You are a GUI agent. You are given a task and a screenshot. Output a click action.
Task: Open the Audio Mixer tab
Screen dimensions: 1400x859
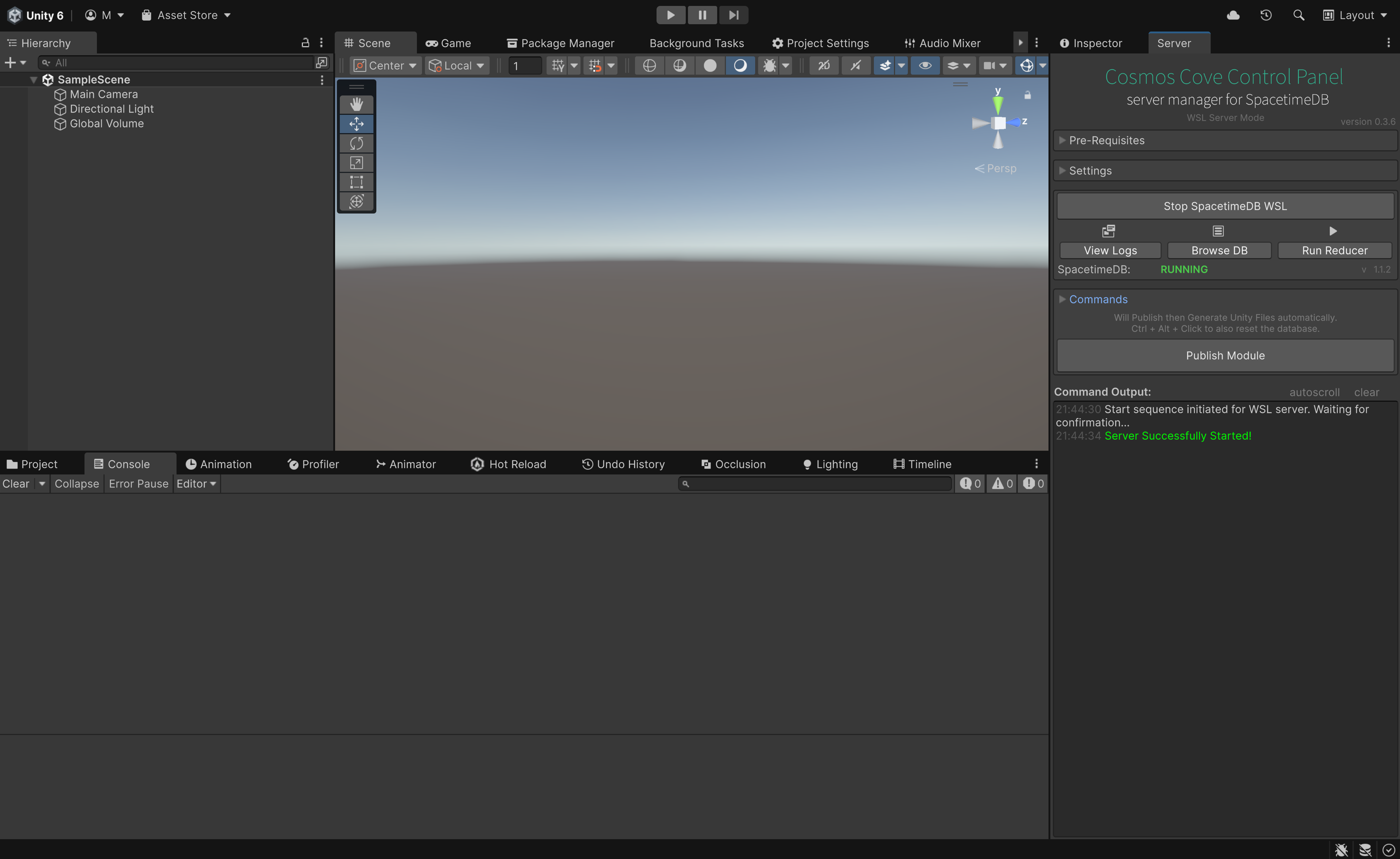pyautogui.click(x=942, y=43)
